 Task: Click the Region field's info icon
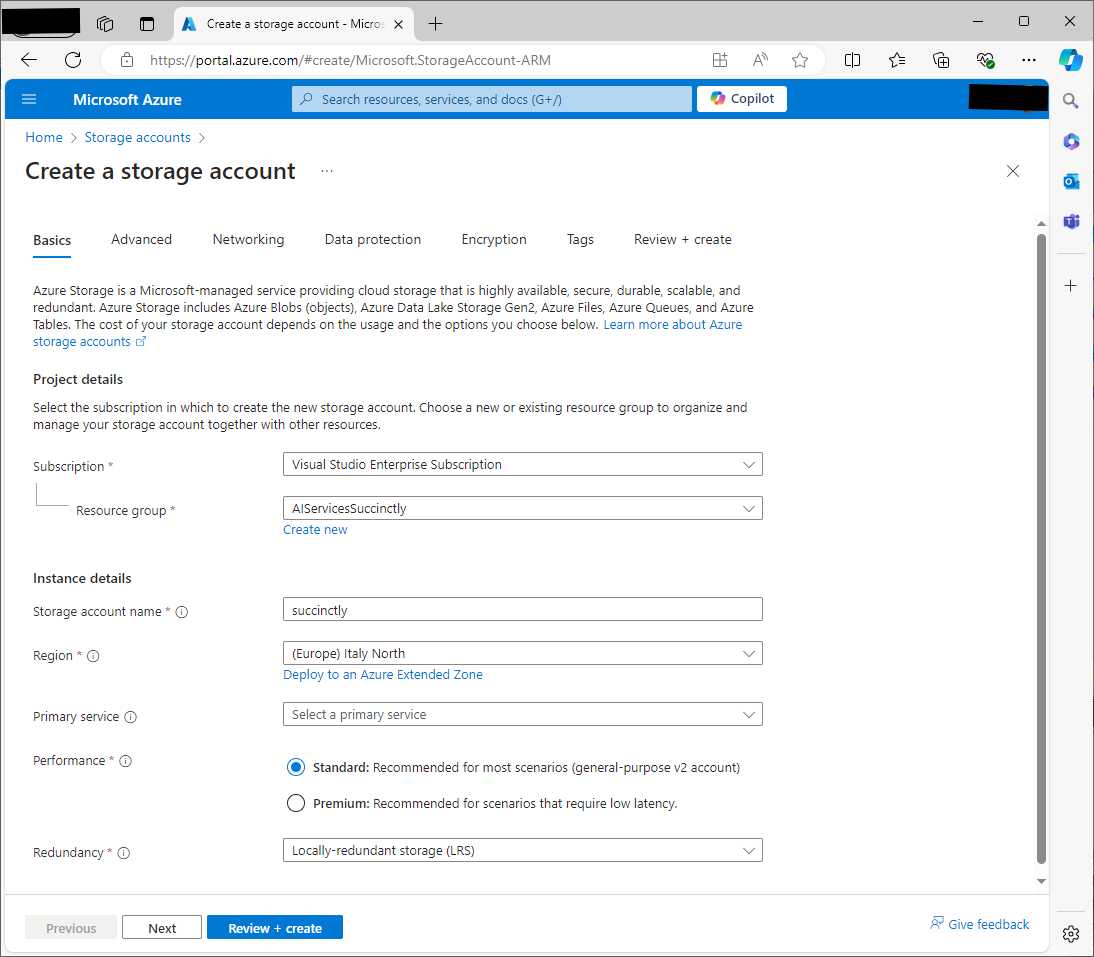93,656
